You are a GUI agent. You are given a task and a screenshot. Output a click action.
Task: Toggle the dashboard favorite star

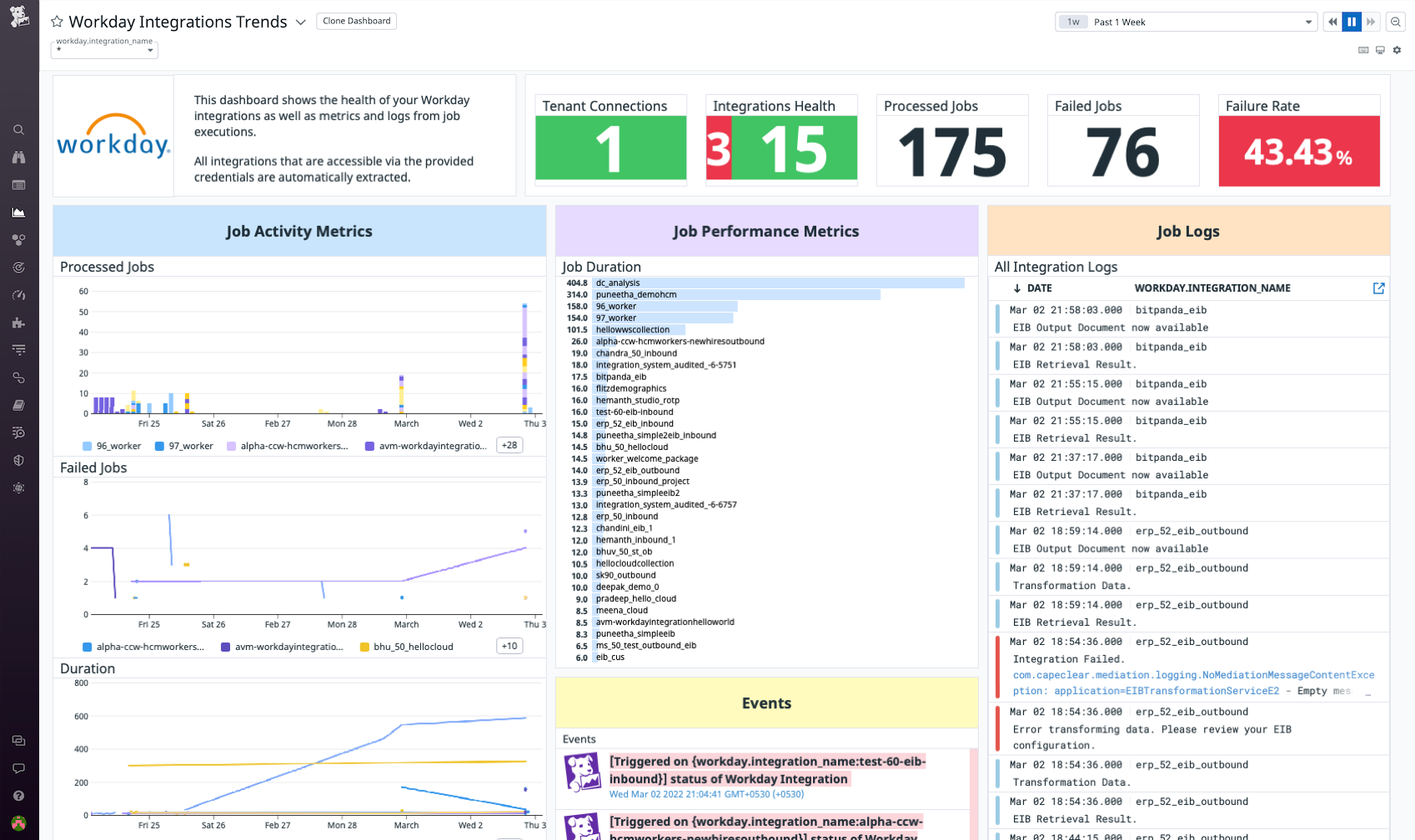pos(55,22)
